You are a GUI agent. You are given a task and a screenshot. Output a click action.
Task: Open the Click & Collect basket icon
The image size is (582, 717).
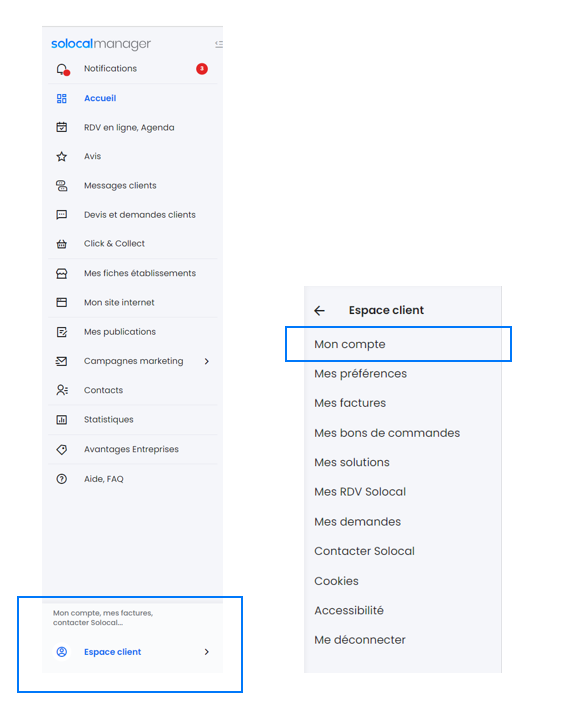62,244
